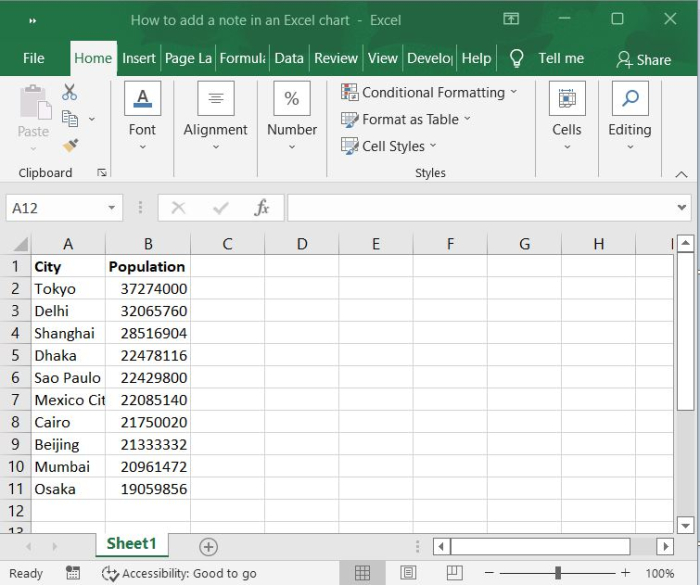Select the Population header cell
This screenshot has width=700, height=585.
[x=148, y=267]
